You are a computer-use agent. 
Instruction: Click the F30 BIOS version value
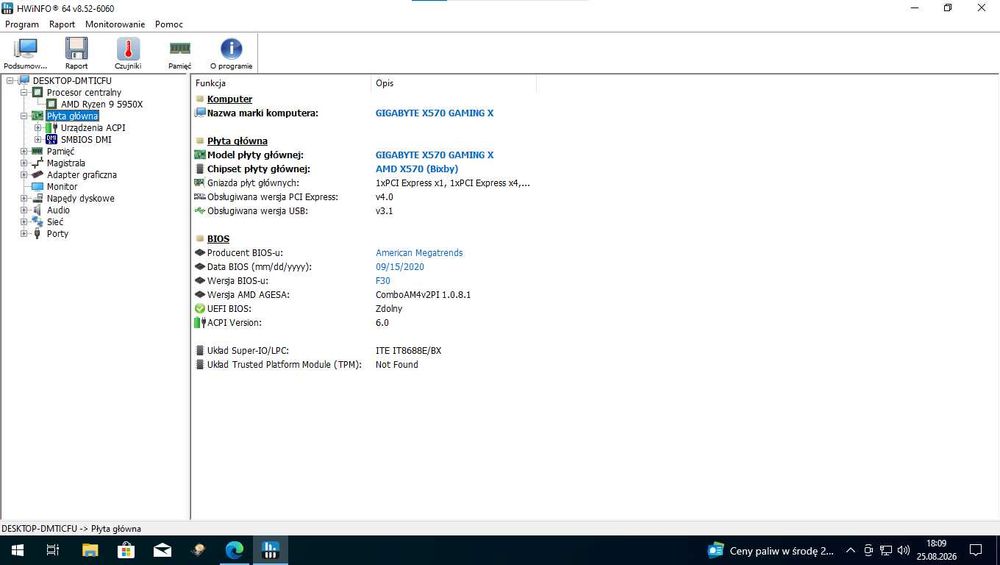pyautogui.click(x=383, y=281)
